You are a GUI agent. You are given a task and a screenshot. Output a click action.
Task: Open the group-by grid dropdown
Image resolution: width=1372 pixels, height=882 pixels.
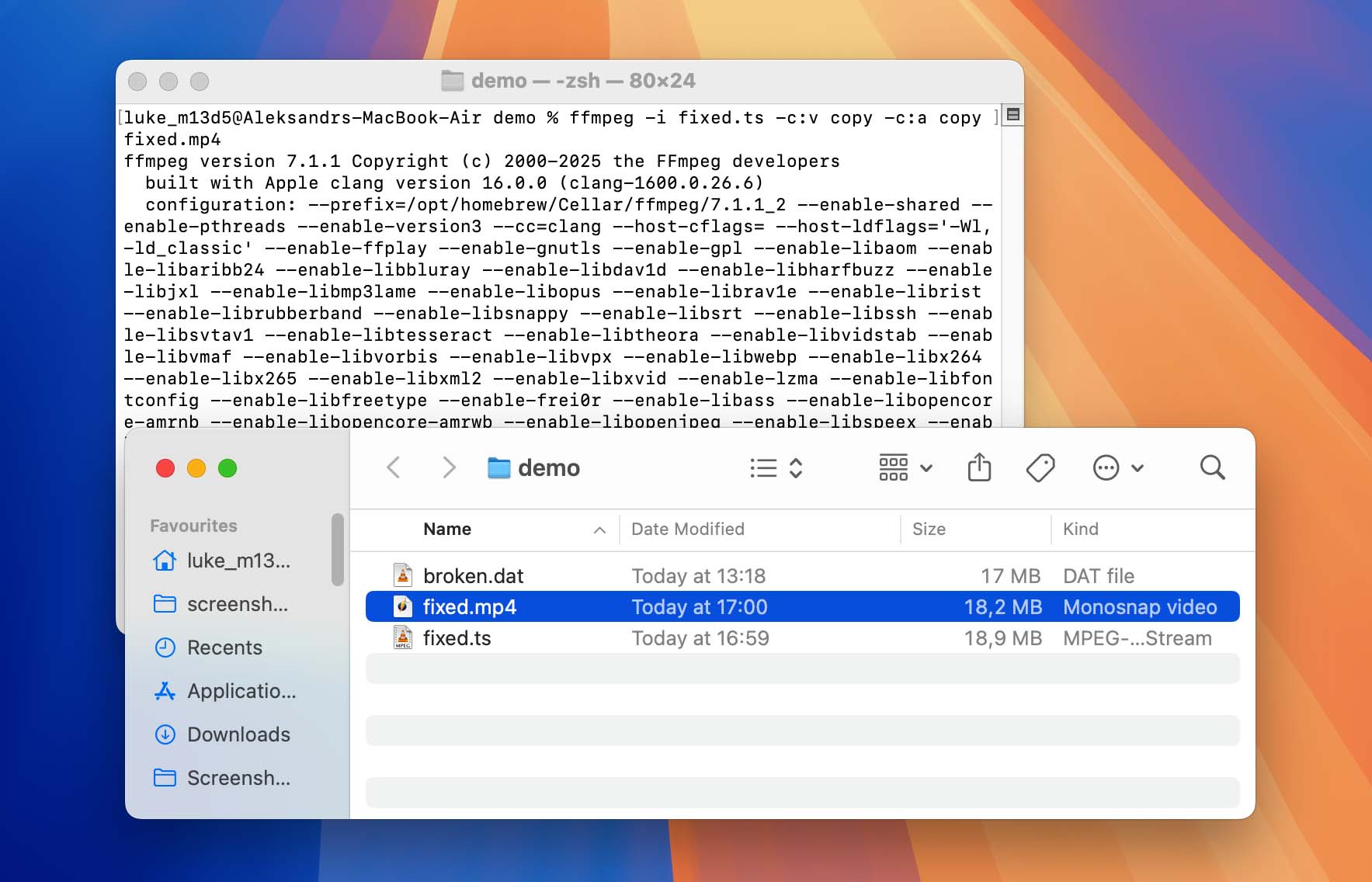tap(905, 467)
